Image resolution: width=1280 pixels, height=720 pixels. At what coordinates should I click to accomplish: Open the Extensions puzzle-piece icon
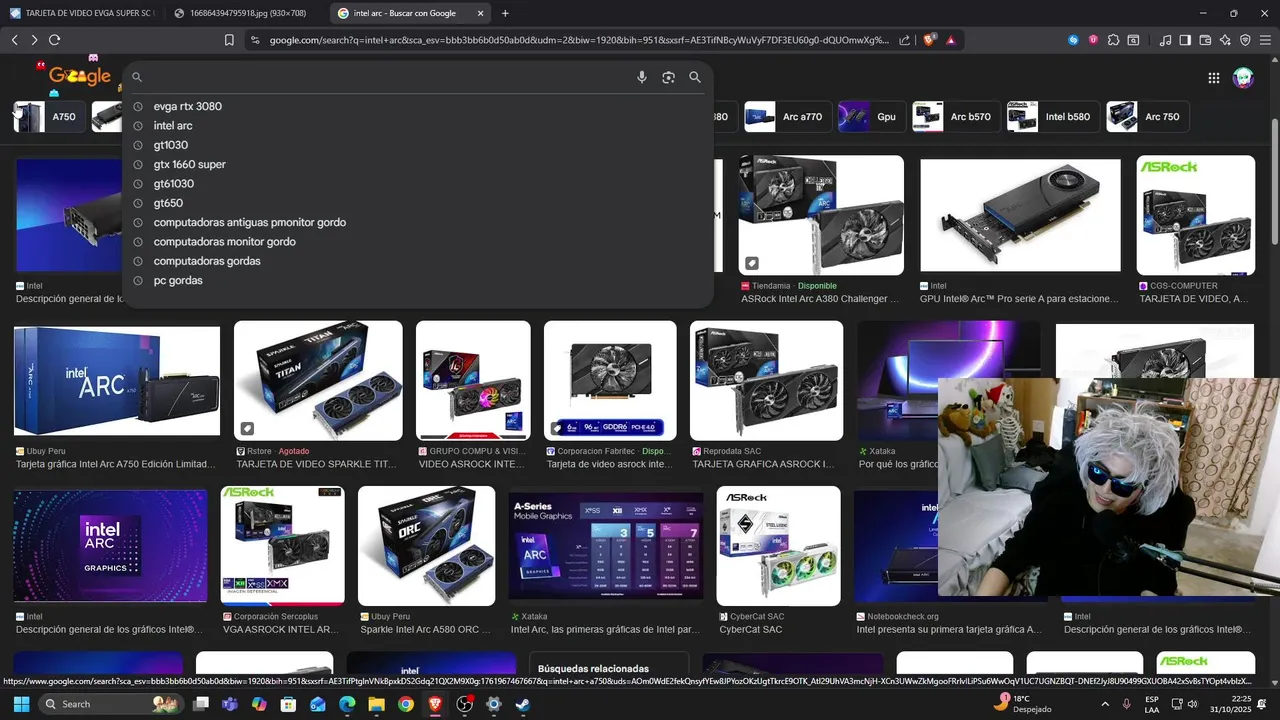pyautogui.click(x=1113, y=40)
